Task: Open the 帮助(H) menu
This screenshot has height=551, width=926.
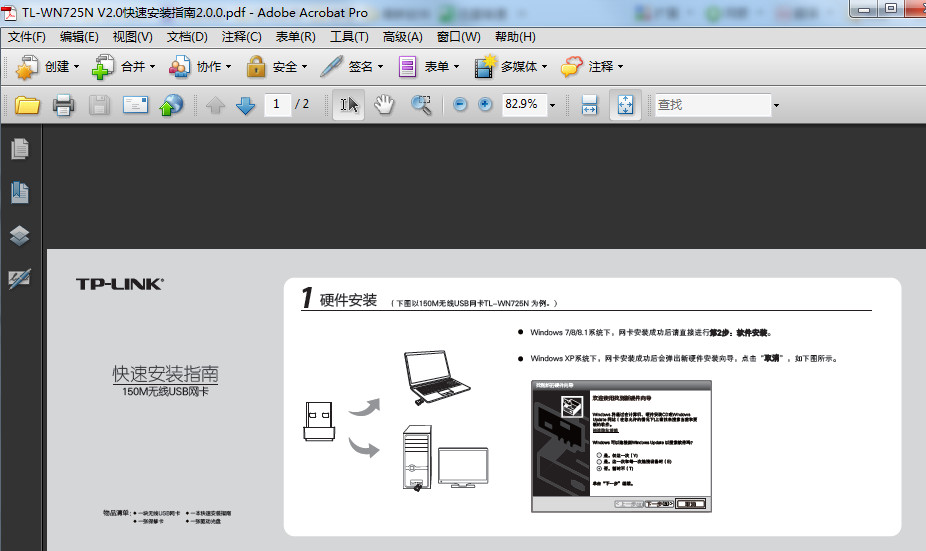Action: point(515,37)
